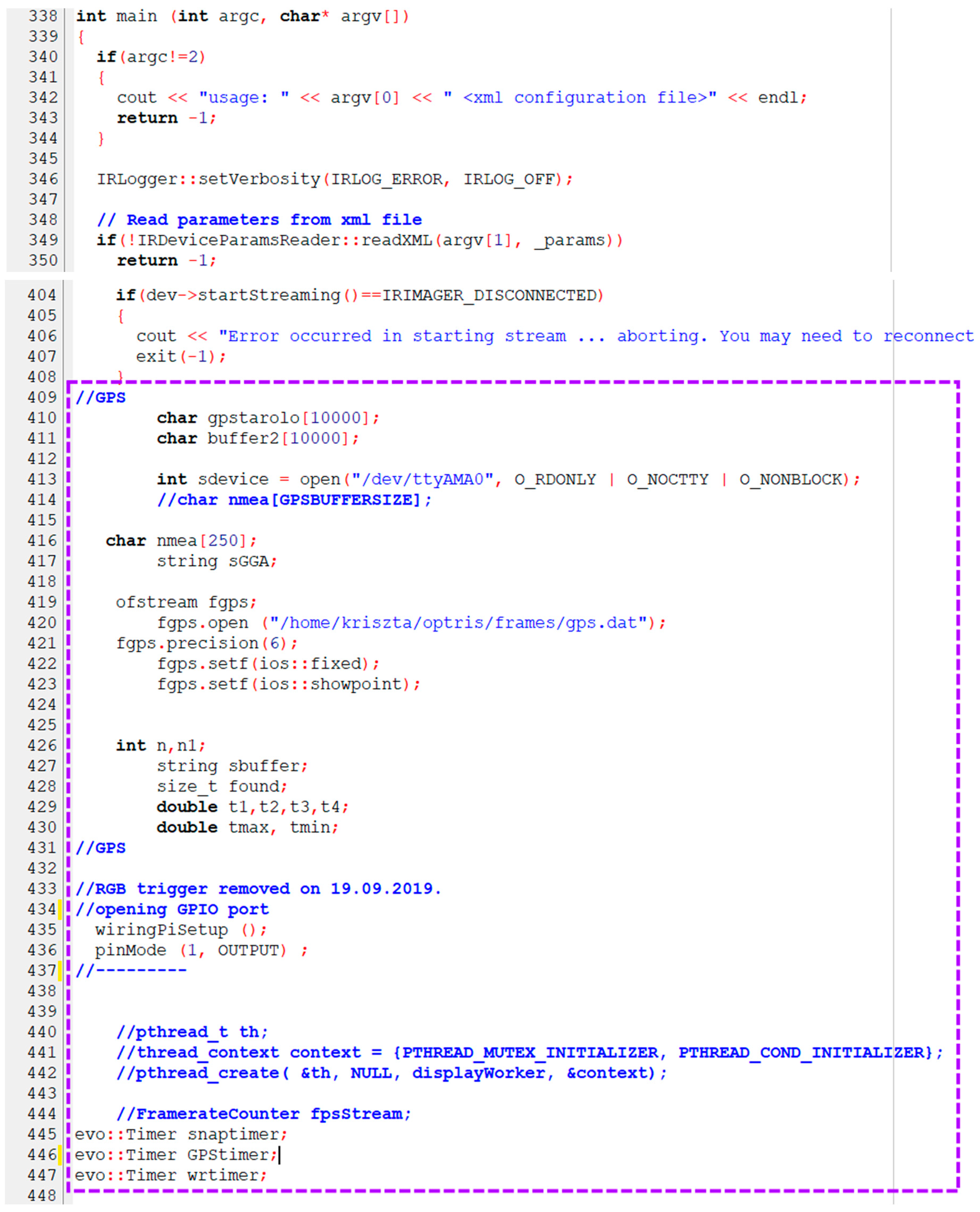Click fgps.setf(ios::showpoint) line
980x1212 pixels.
[288, 683]
